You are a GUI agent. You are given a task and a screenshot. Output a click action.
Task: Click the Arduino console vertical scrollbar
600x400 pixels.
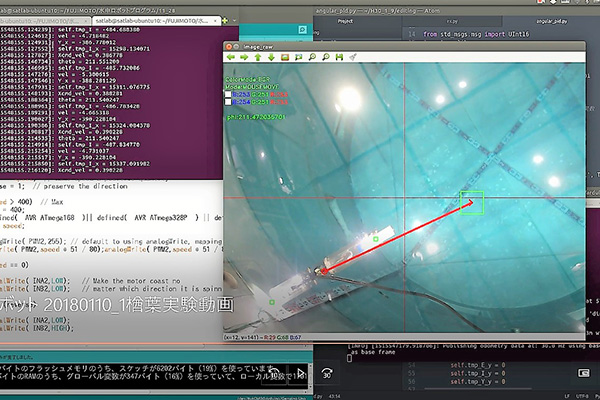click(310, 376)
